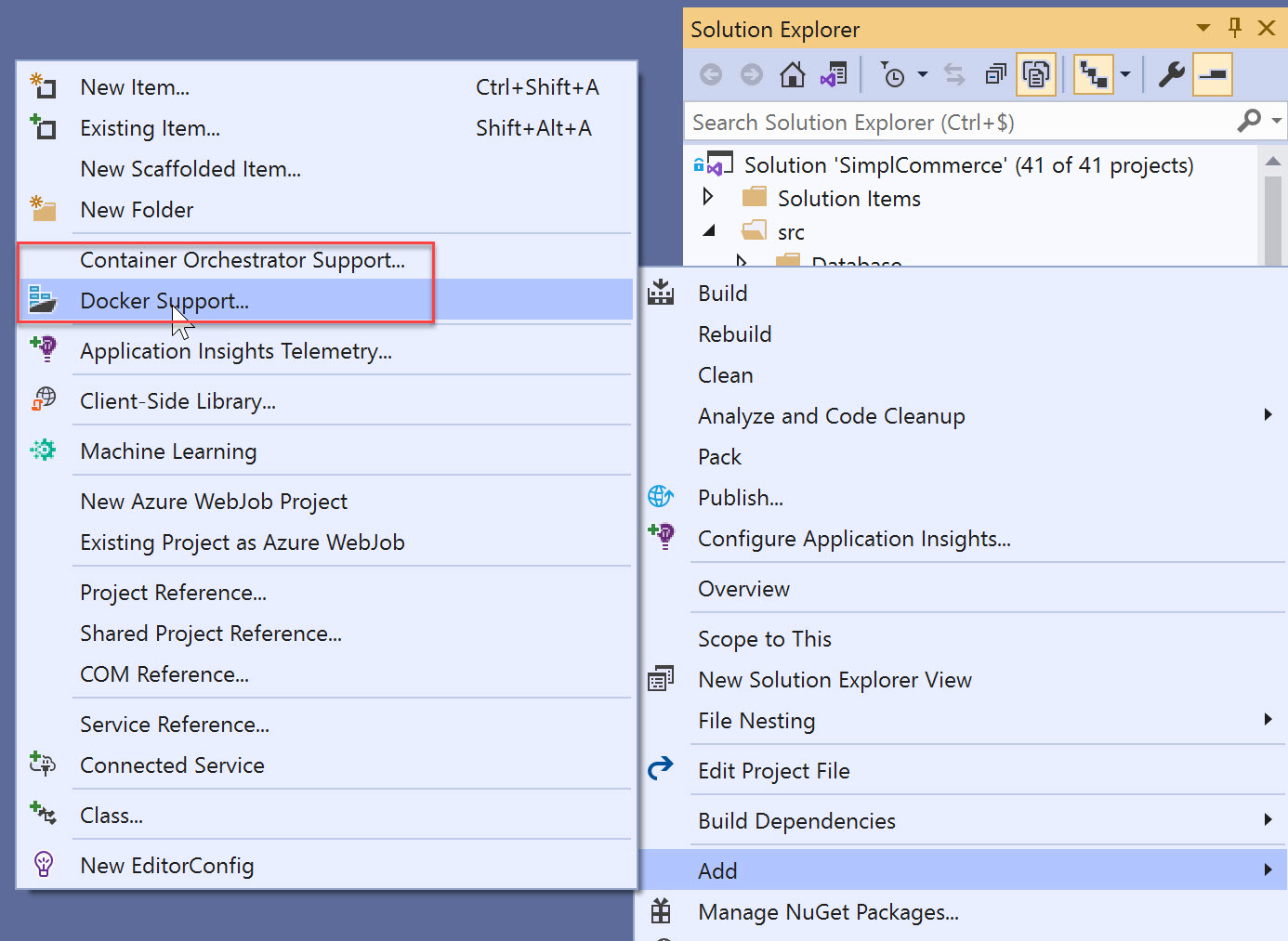
Task: Choose Rebuild from the context menu
Action: pos(734,334)
